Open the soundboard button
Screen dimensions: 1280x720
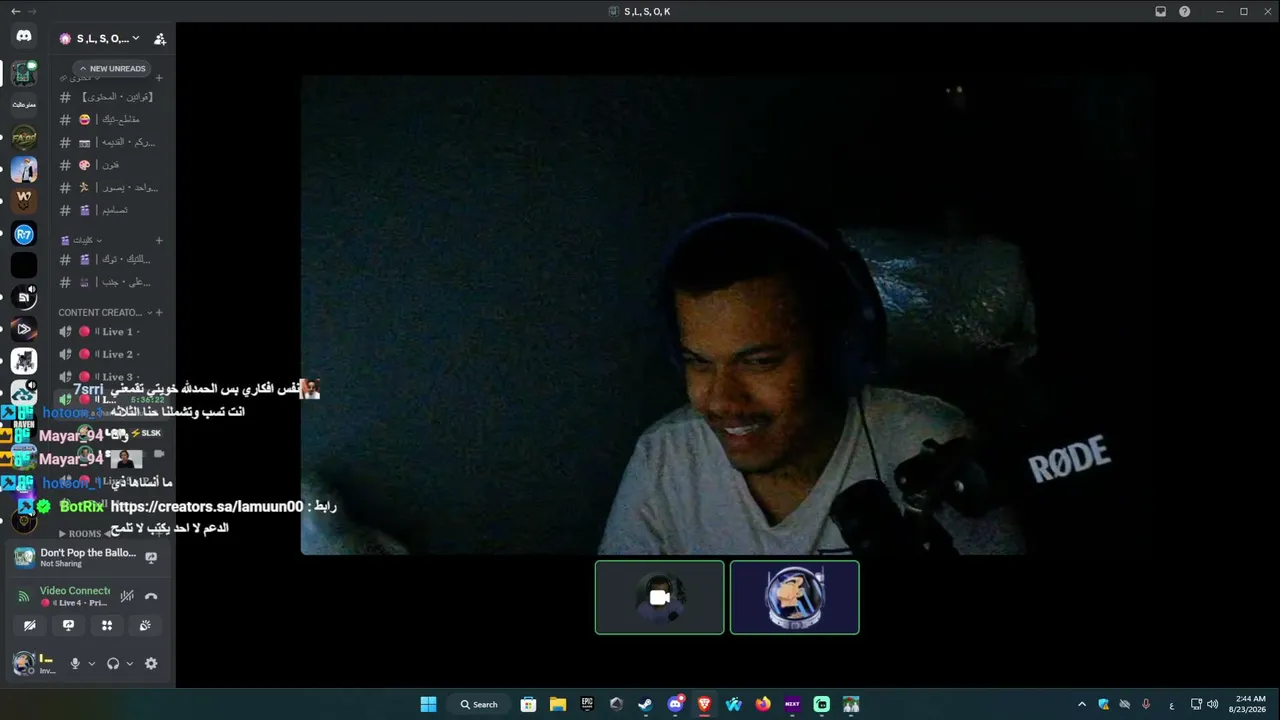click(145, 625)
